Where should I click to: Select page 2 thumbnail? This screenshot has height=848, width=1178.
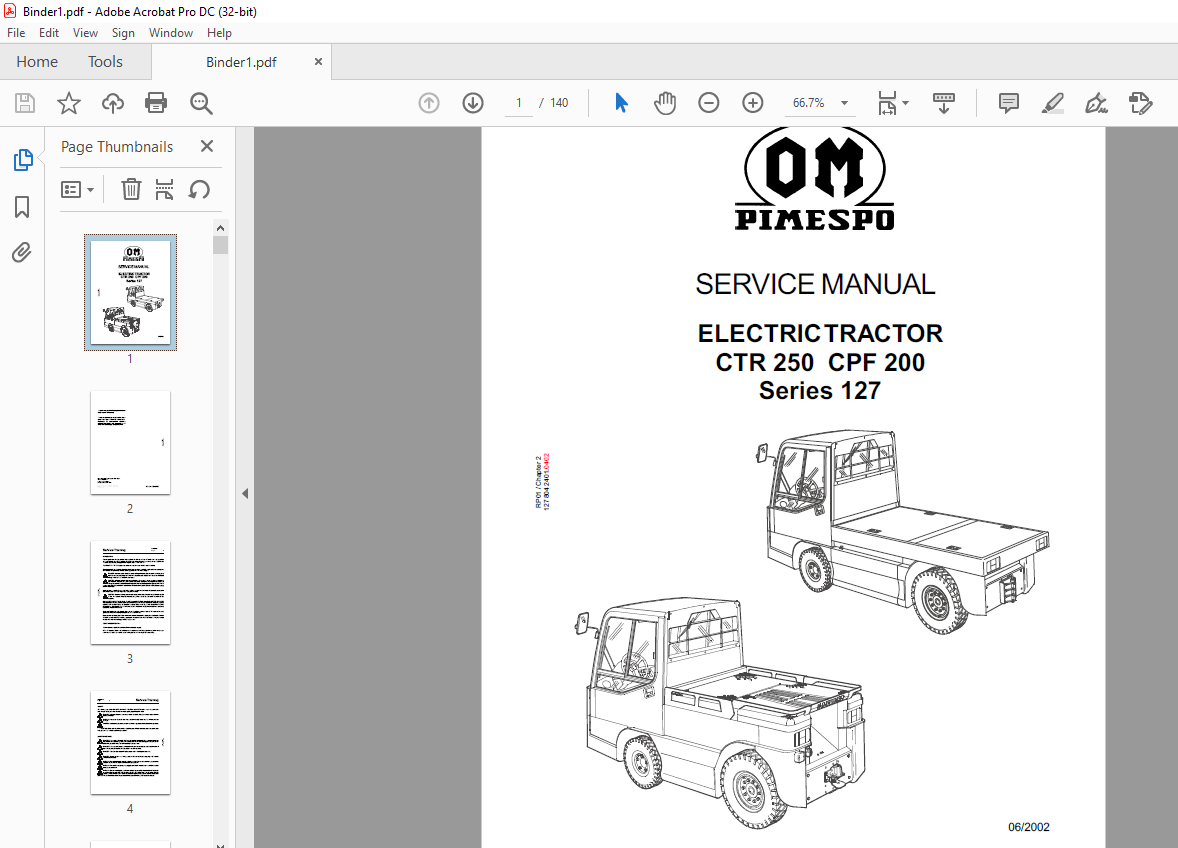tap(131, 442)
